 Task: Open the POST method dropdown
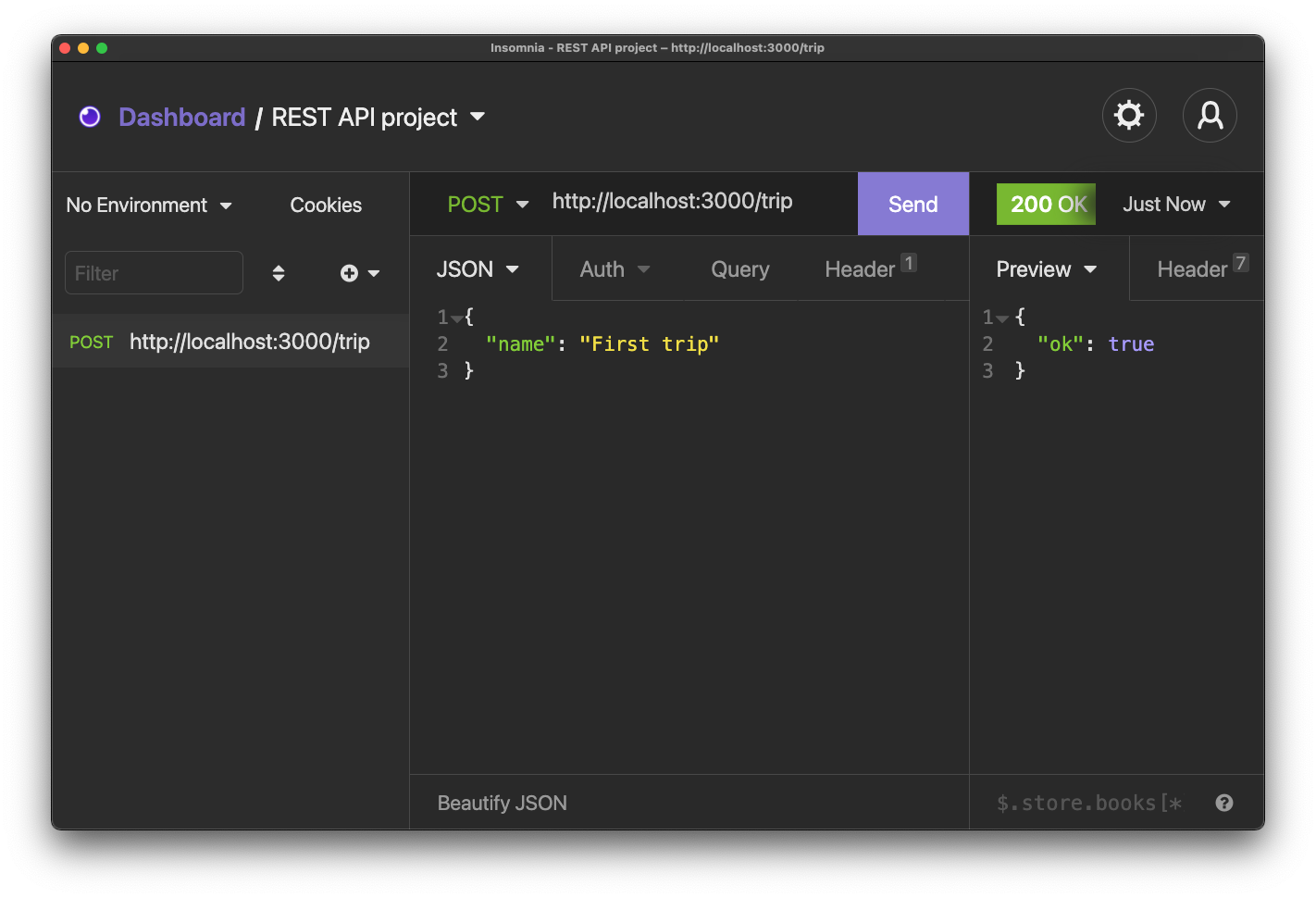coord(488,205)
